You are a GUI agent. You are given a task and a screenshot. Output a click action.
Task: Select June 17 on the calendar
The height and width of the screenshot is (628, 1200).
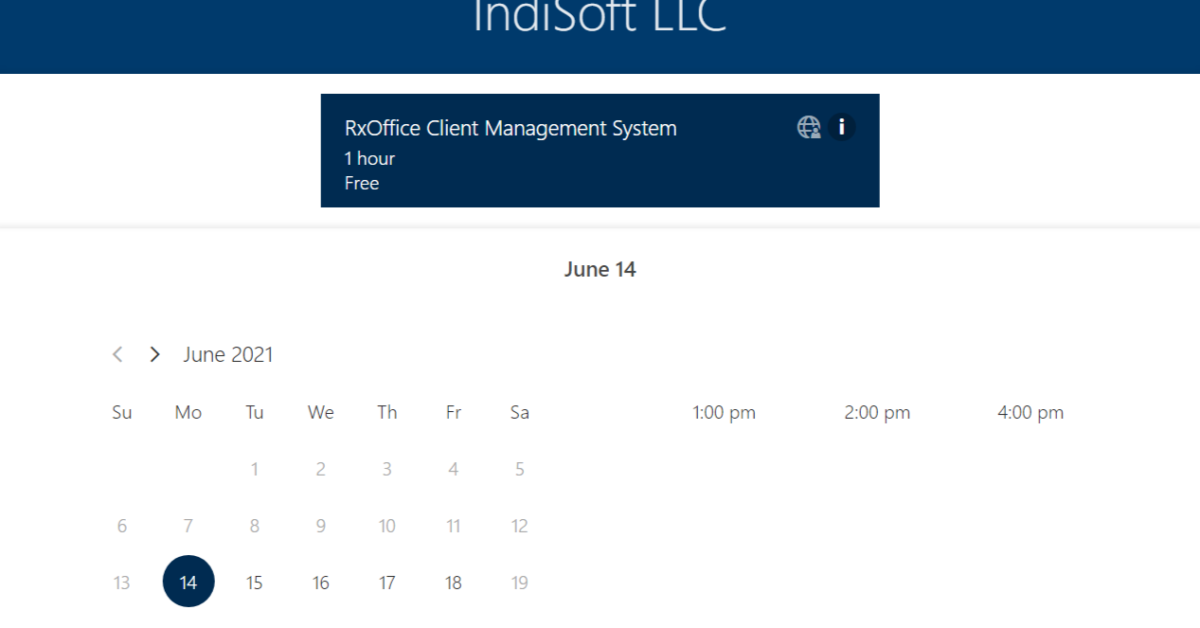[x=387, y=582]
